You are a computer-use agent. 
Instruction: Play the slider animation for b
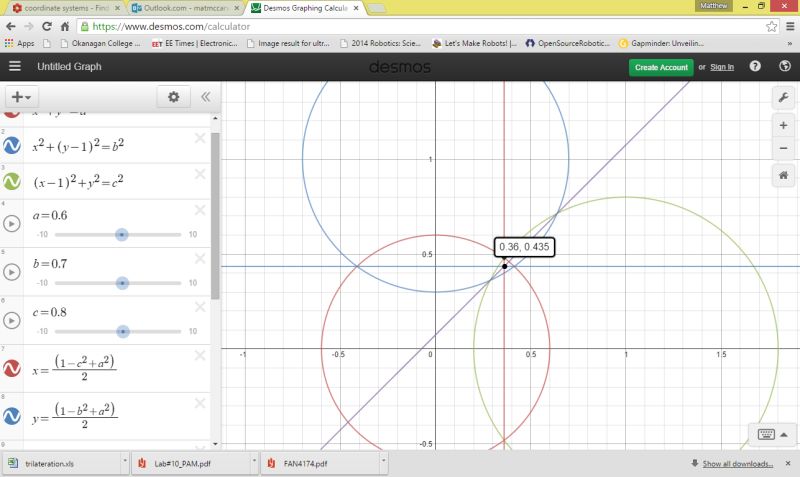pos(12,272)
